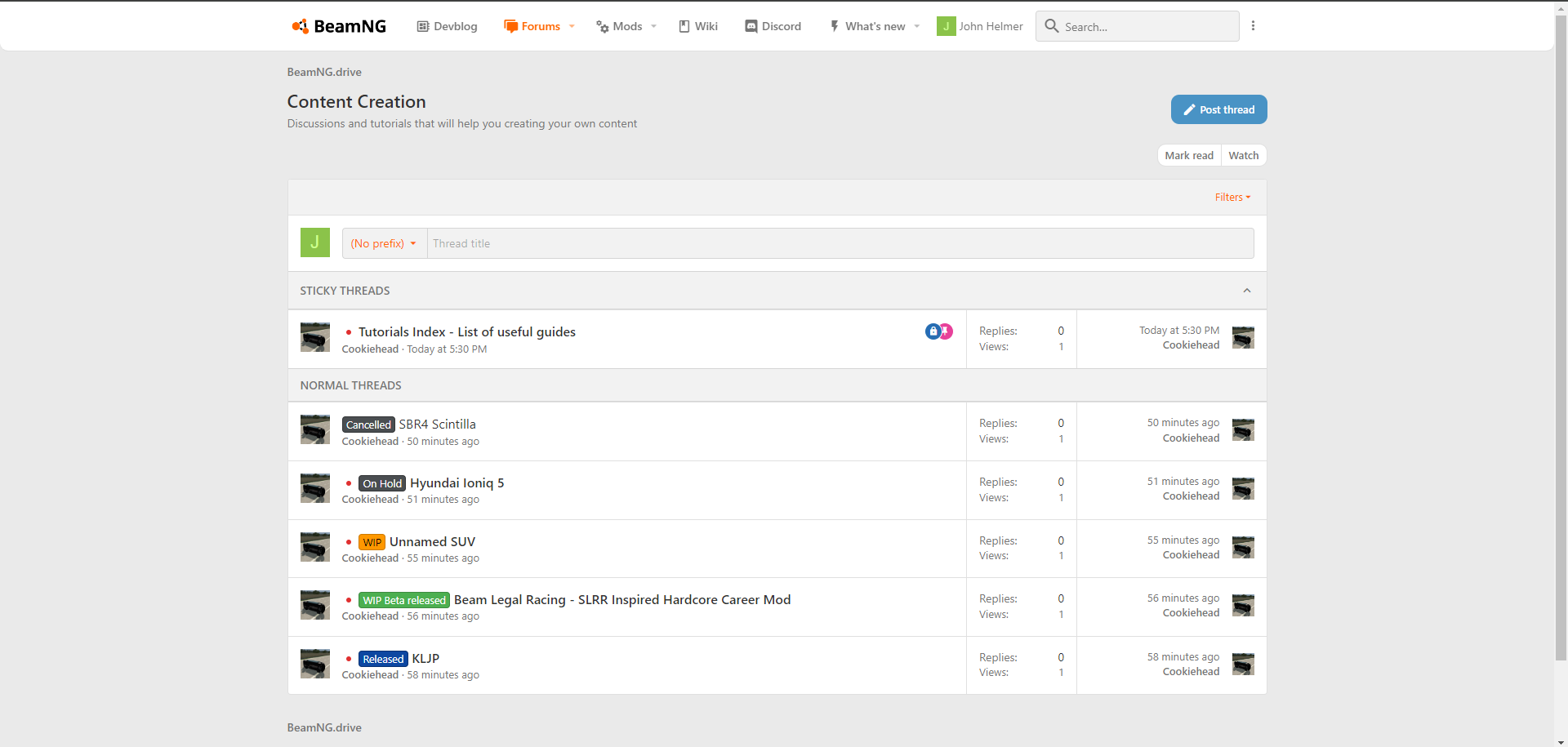The height and width of the screenshot is (747, 1568).
Task: Open the Wiki link
Action: [698, 26]
